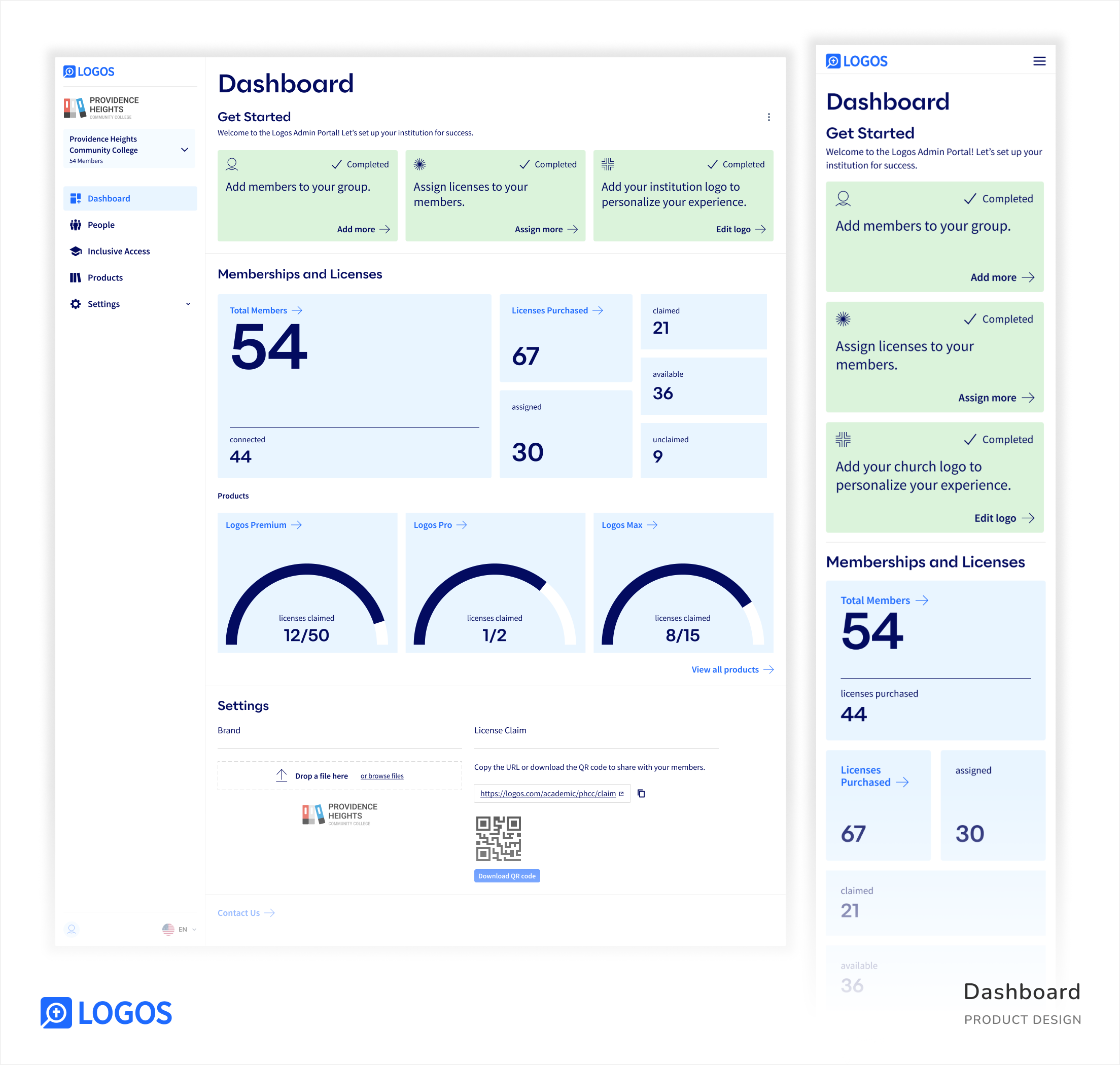Click the Download QR code button
Screen dimensions: 1120x1065
click(x=507, y=876)
